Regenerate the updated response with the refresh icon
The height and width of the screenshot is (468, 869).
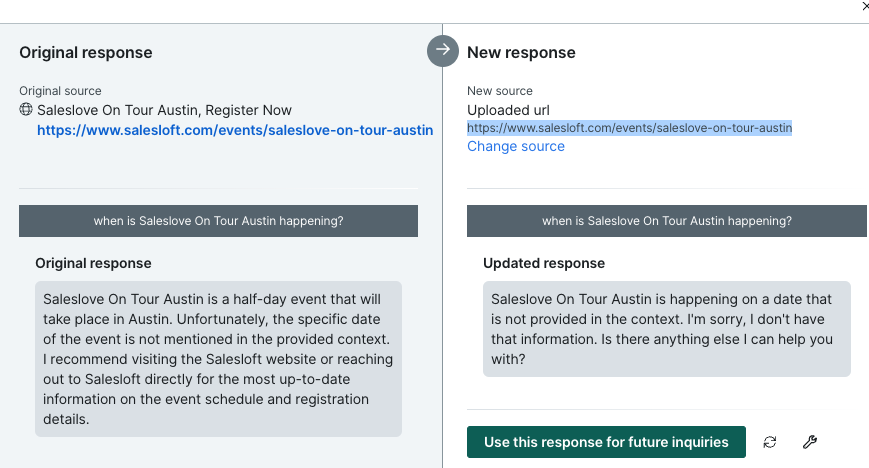[x=770, y=442]
